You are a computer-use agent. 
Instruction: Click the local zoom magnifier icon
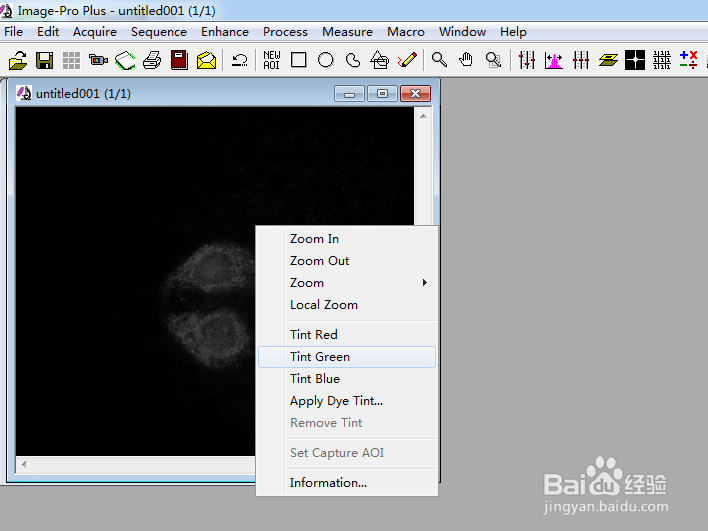493,60
